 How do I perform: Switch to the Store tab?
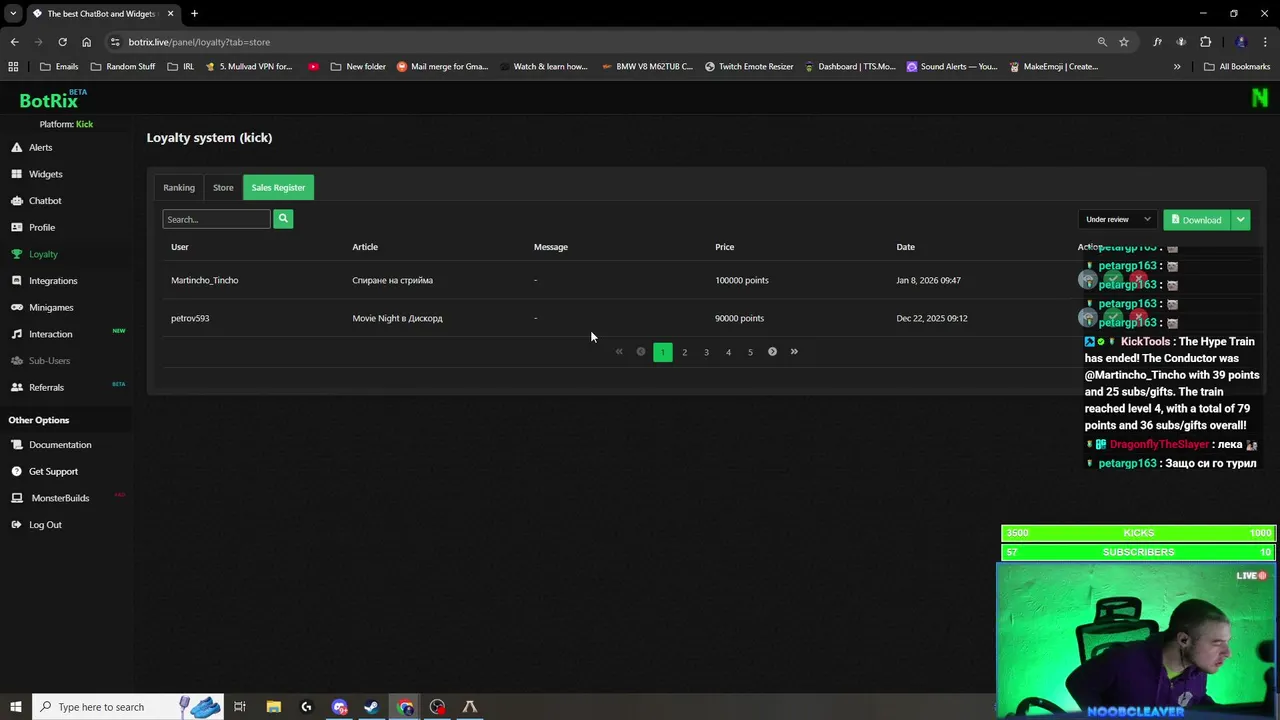[x=223, y=187]
